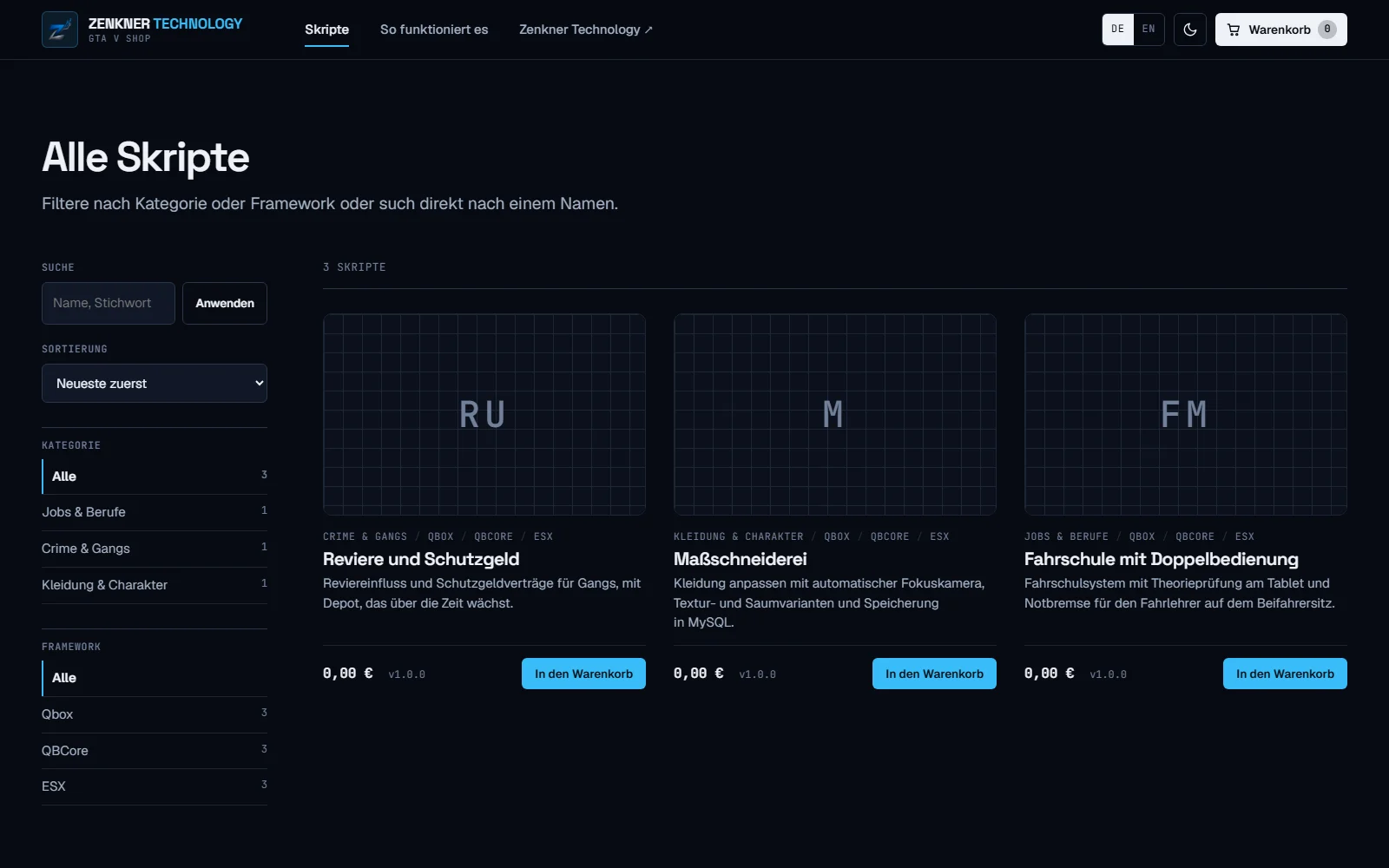Switch language to EN
This screenshot has height=868, width=1389.
1149,30
